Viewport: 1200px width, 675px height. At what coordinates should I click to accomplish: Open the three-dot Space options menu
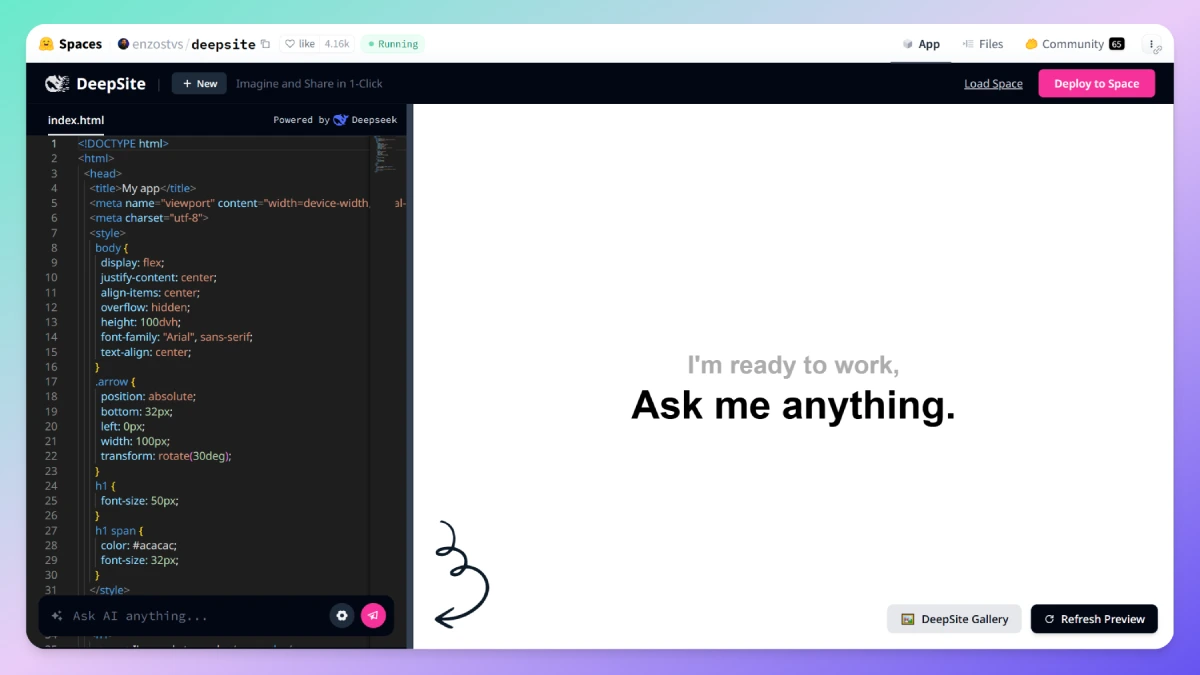[1153, 45]
